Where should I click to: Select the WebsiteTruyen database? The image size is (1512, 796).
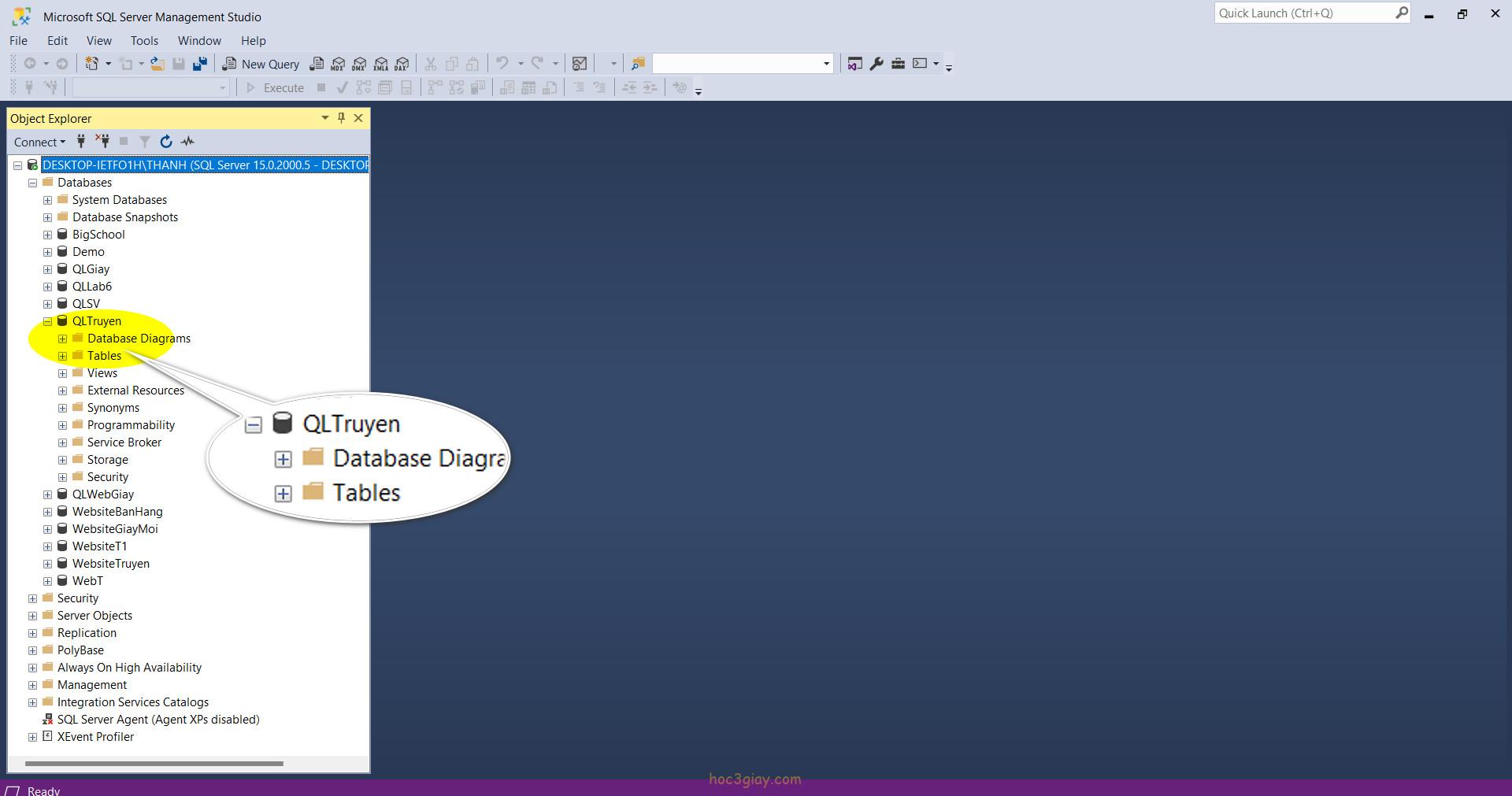point(110,564)
